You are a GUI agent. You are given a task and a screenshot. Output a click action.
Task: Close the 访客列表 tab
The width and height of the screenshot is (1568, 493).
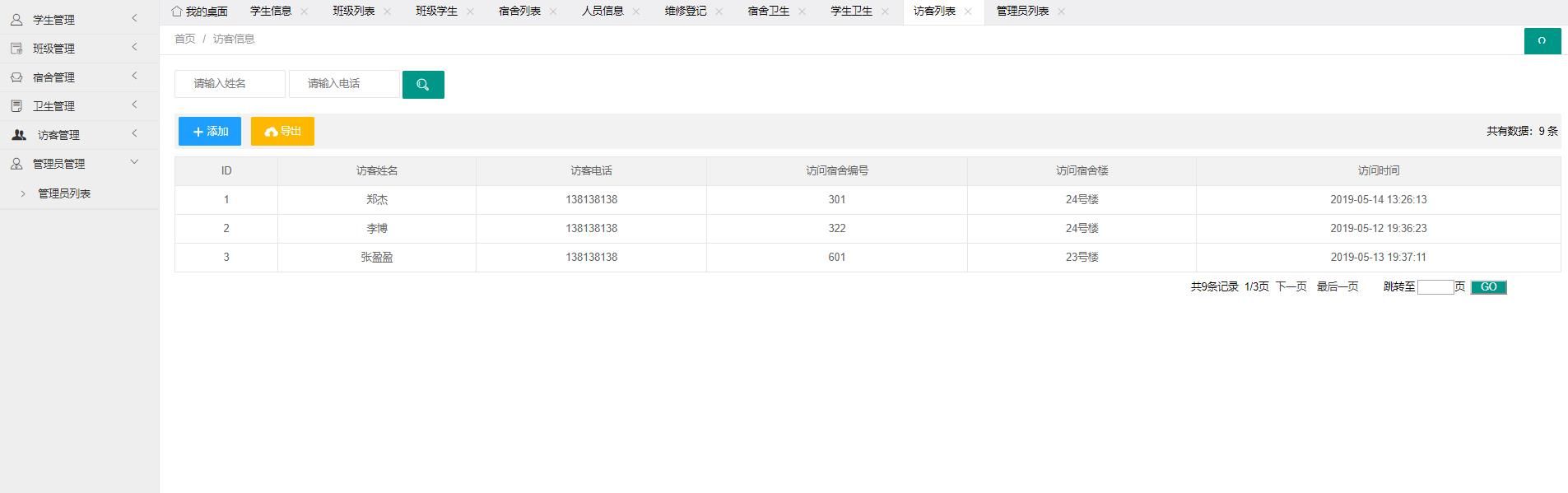click(x=968, y=12)
